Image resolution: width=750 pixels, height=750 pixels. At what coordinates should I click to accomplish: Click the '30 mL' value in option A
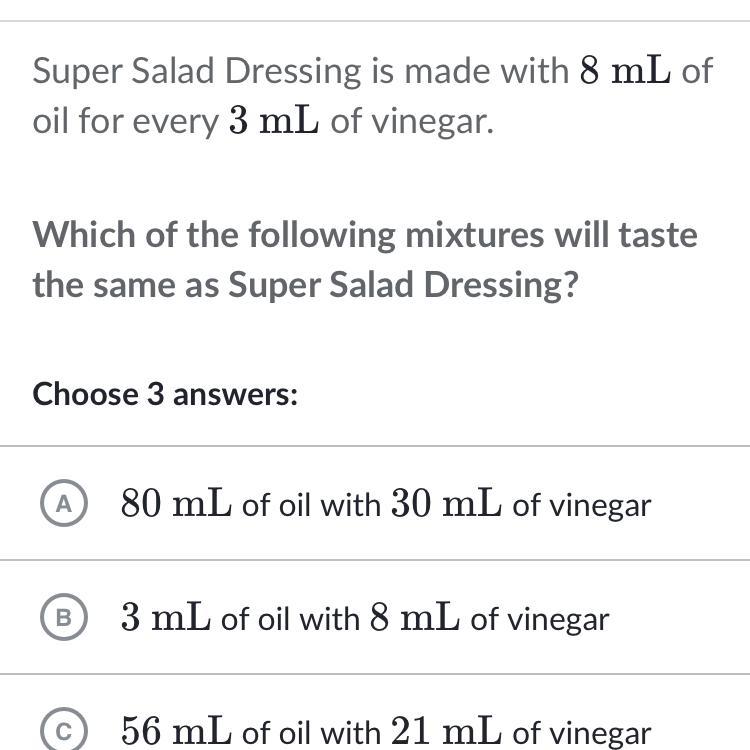[x=446, y=505]
